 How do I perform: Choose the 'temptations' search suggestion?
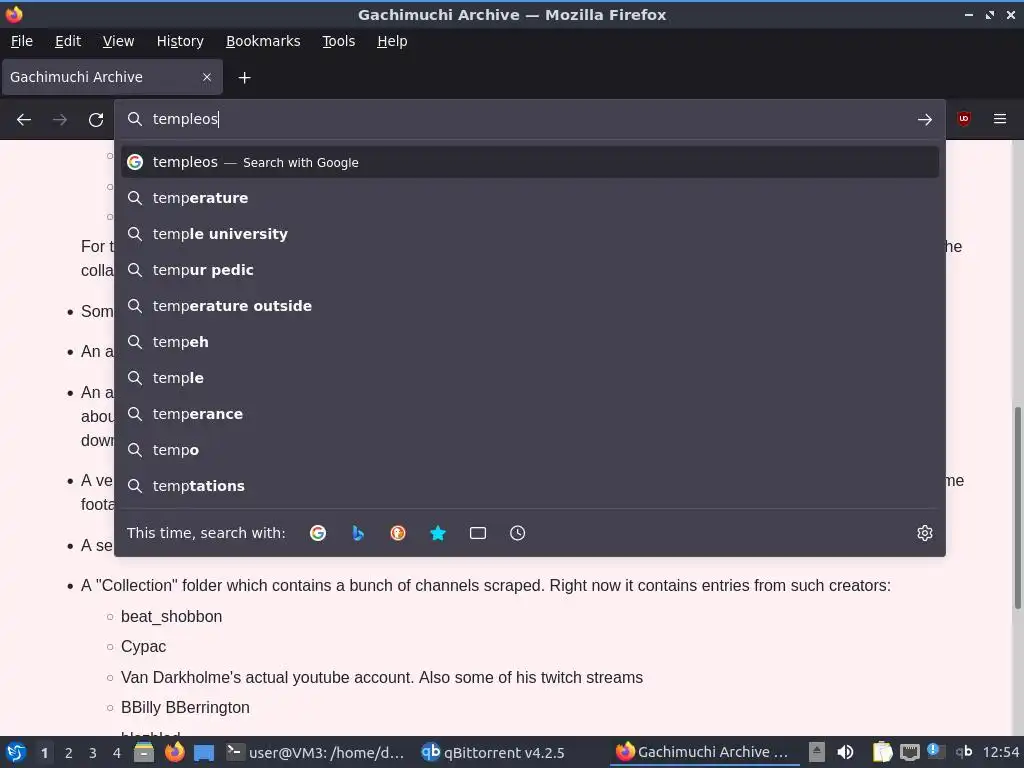(530, 485)
